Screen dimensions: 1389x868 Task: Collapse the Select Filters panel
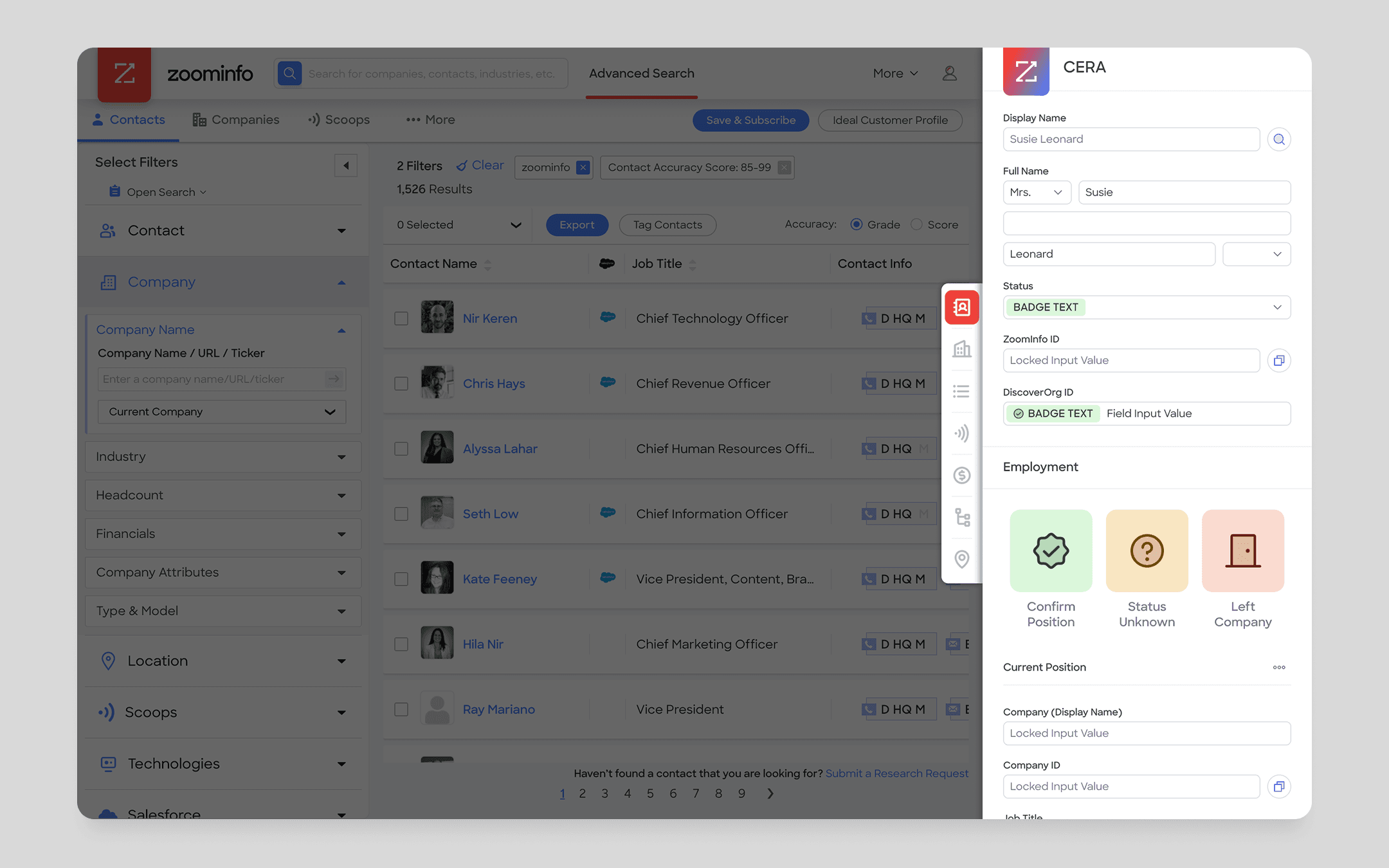click(x=346, y=166)
